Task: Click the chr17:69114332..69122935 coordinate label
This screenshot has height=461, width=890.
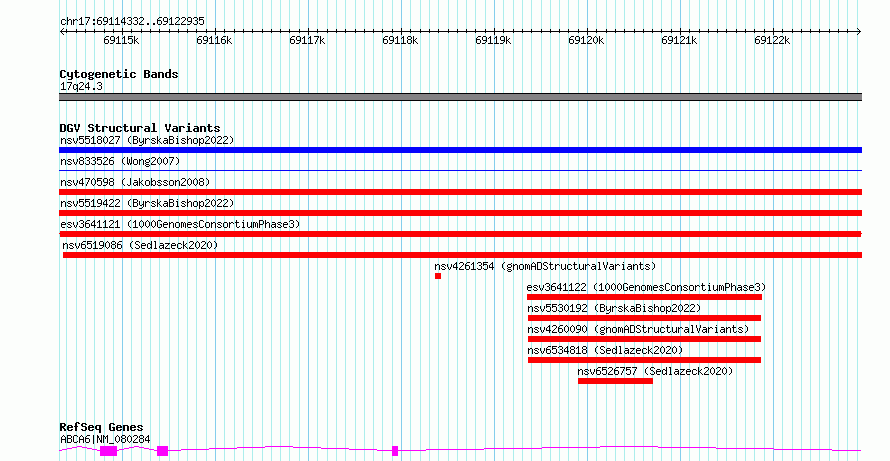Action: [x=133, y=22]
